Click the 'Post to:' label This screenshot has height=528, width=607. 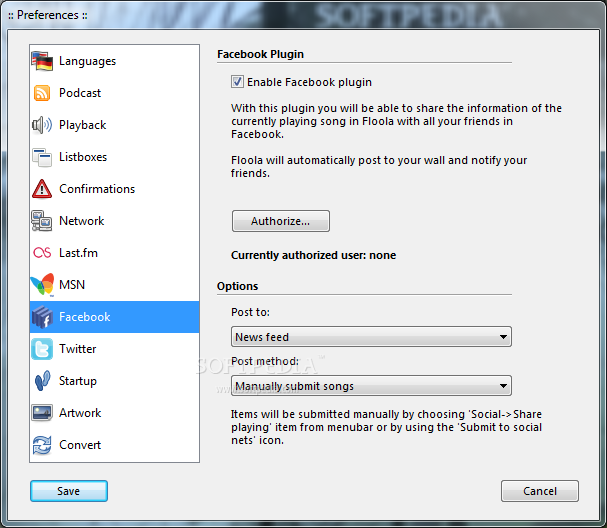pyautogui.click(x=250, y=312)
